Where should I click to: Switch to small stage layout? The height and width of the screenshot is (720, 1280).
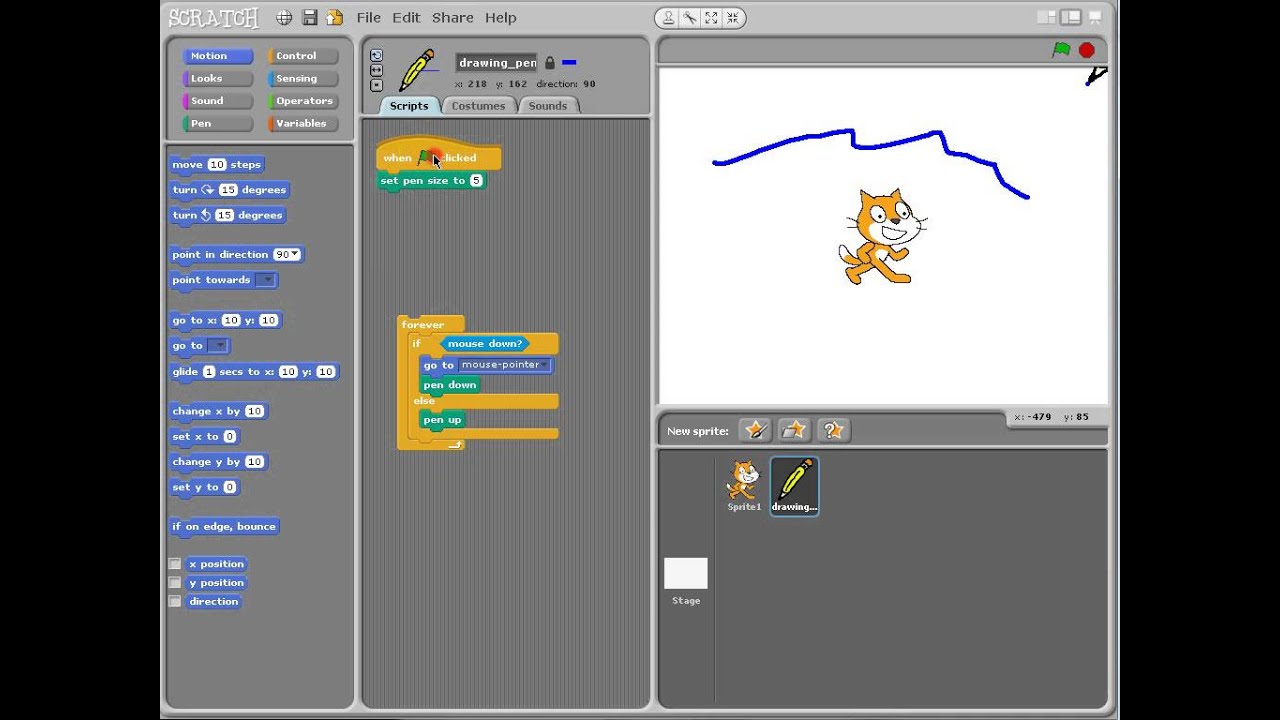coord(1047,17)
